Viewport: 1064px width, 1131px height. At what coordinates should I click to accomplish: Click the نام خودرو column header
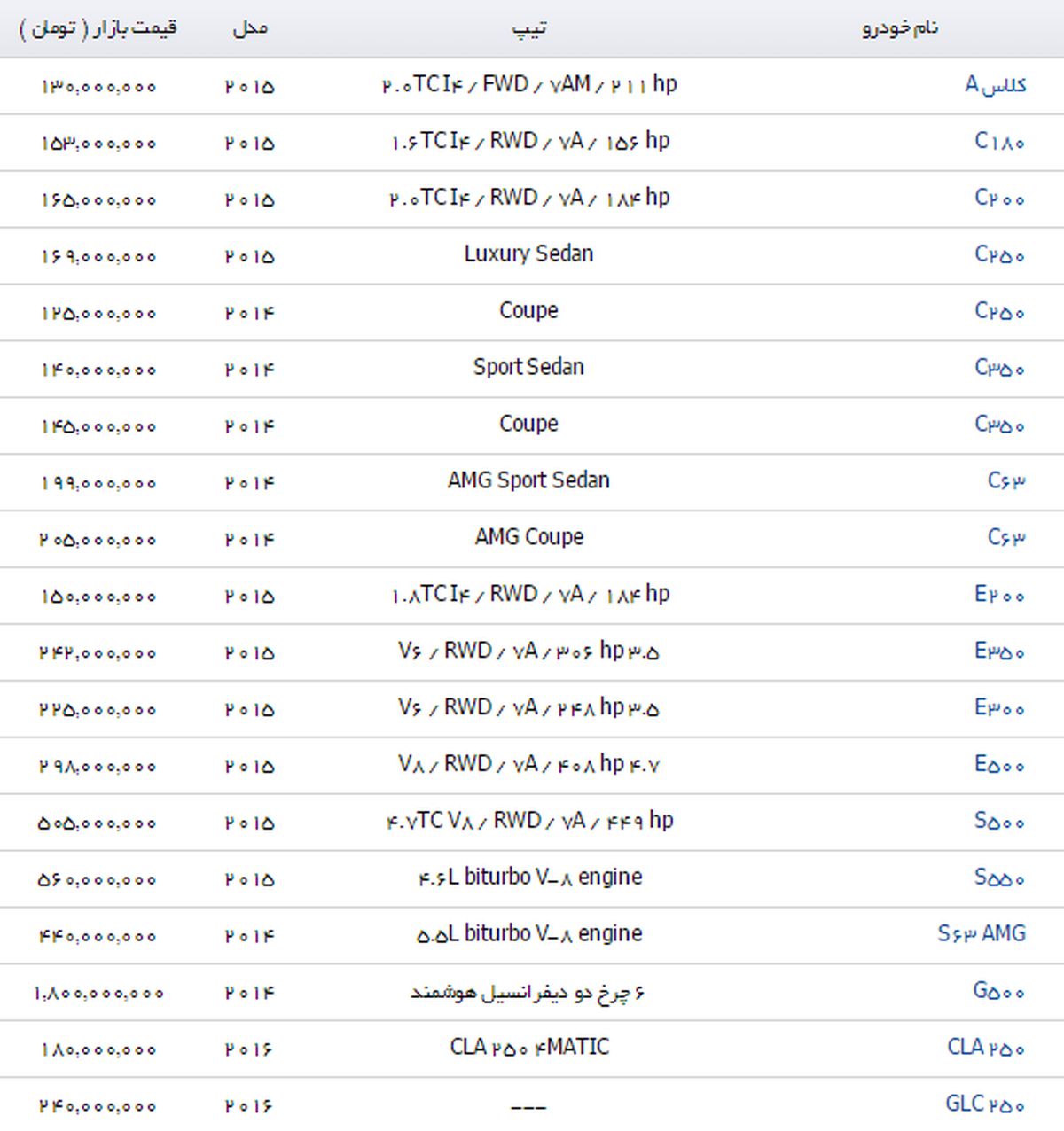tap(899, 28)
